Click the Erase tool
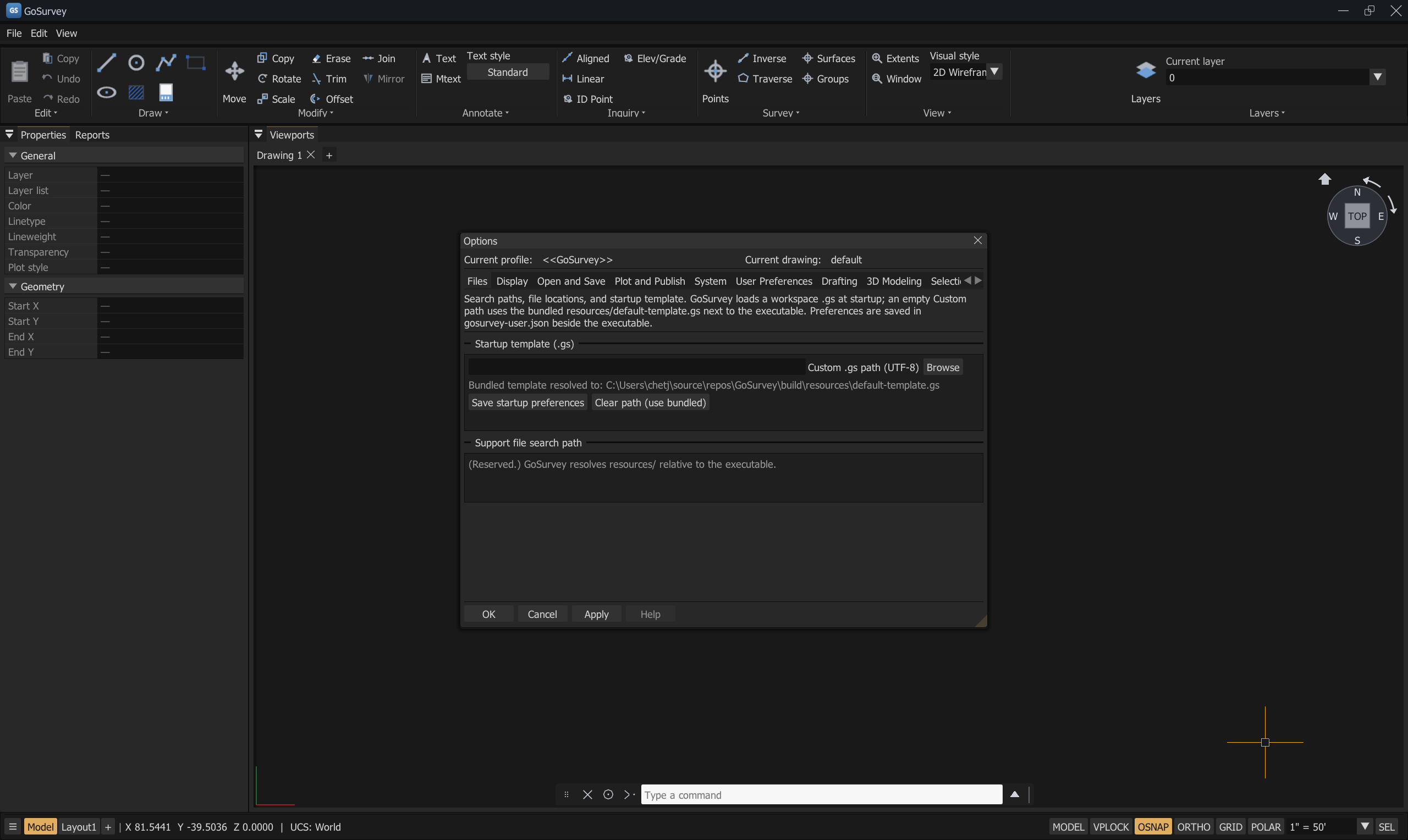 [x=331, y=58]
